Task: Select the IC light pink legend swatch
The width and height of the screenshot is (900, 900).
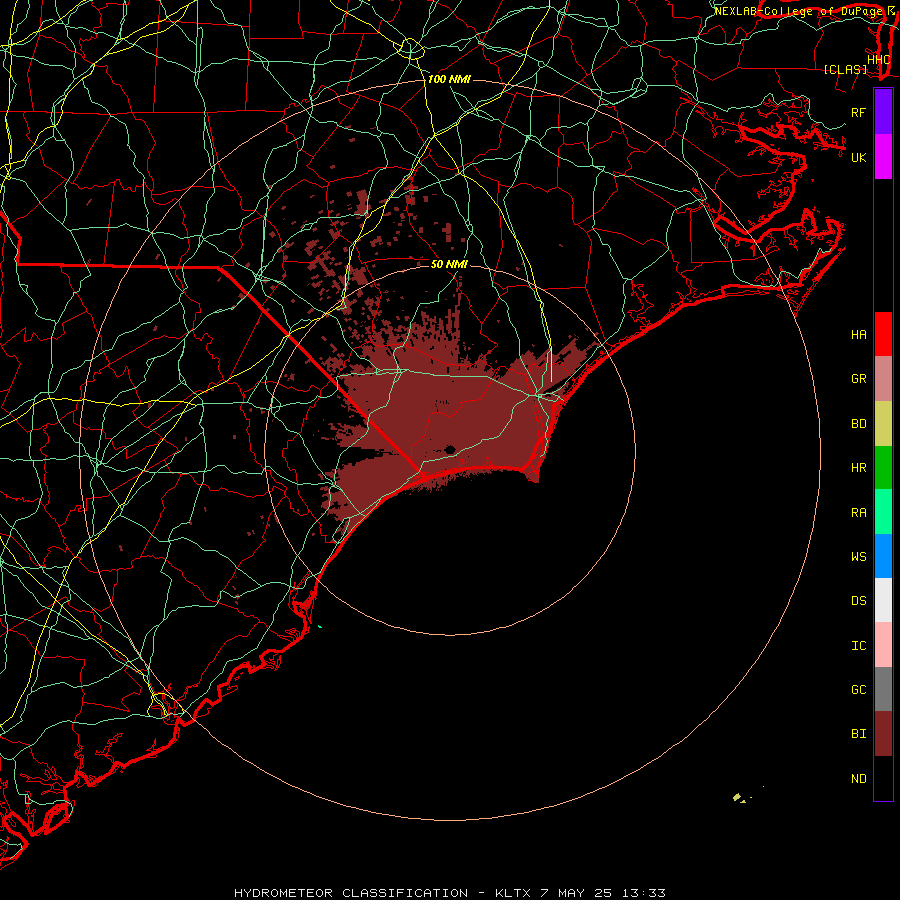Action: coord(883,645)
